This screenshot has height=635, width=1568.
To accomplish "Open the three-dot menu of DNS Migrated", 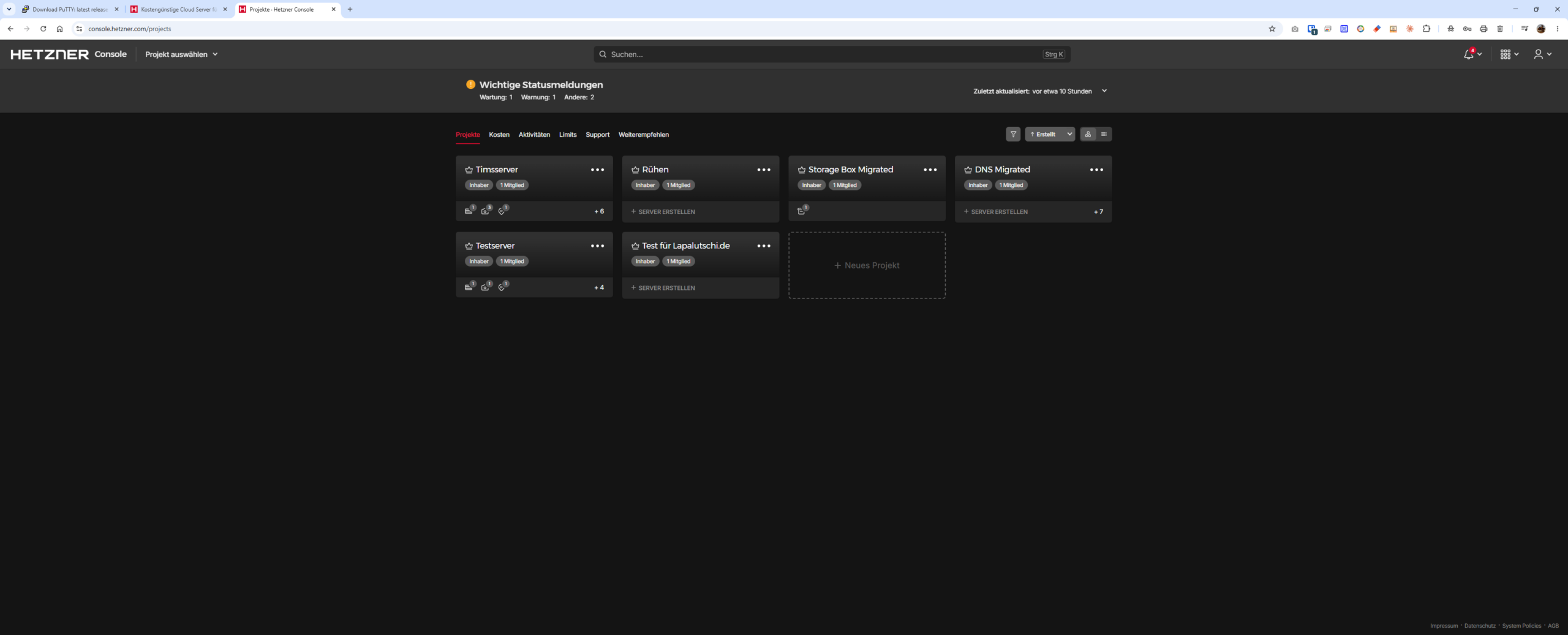I will click(1096, 170).
